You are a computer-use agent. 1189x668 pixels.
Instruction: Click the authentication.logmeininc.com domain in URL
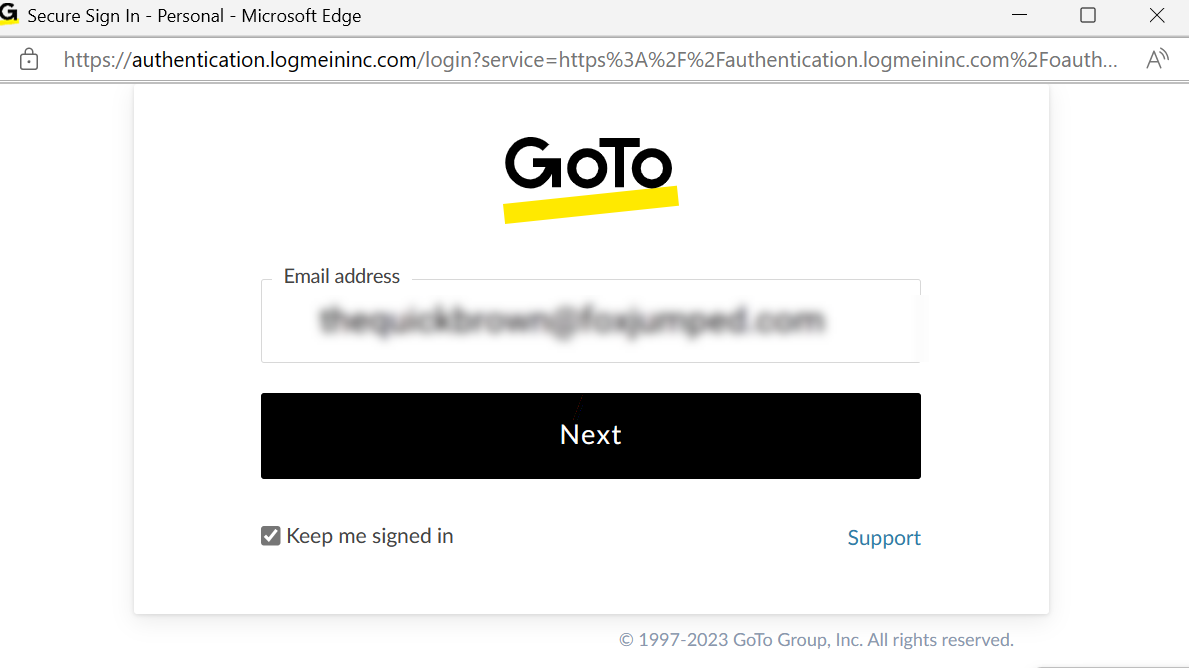pyautogui.click(x=274, y=60)
